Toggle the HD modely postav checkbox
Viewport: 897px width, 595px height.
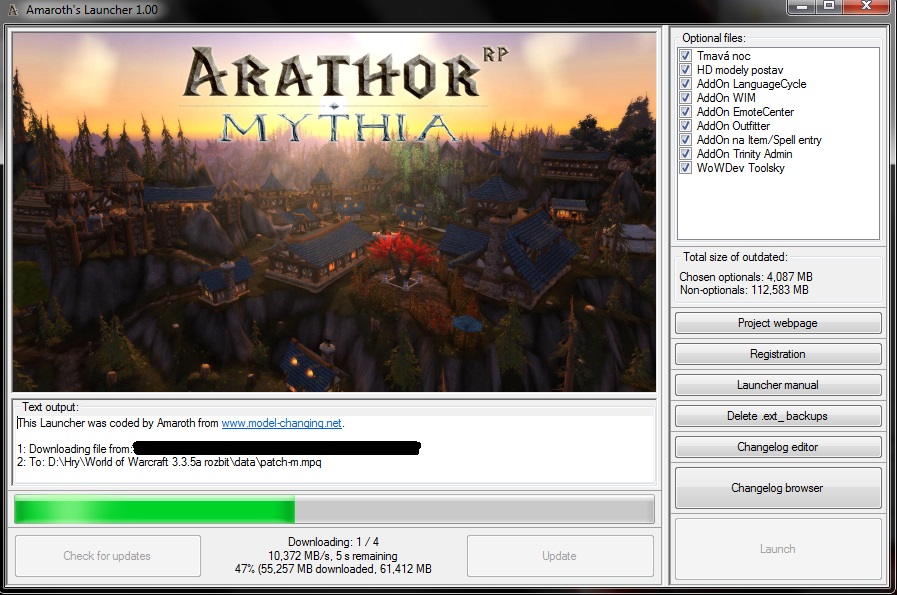point(685,70)
